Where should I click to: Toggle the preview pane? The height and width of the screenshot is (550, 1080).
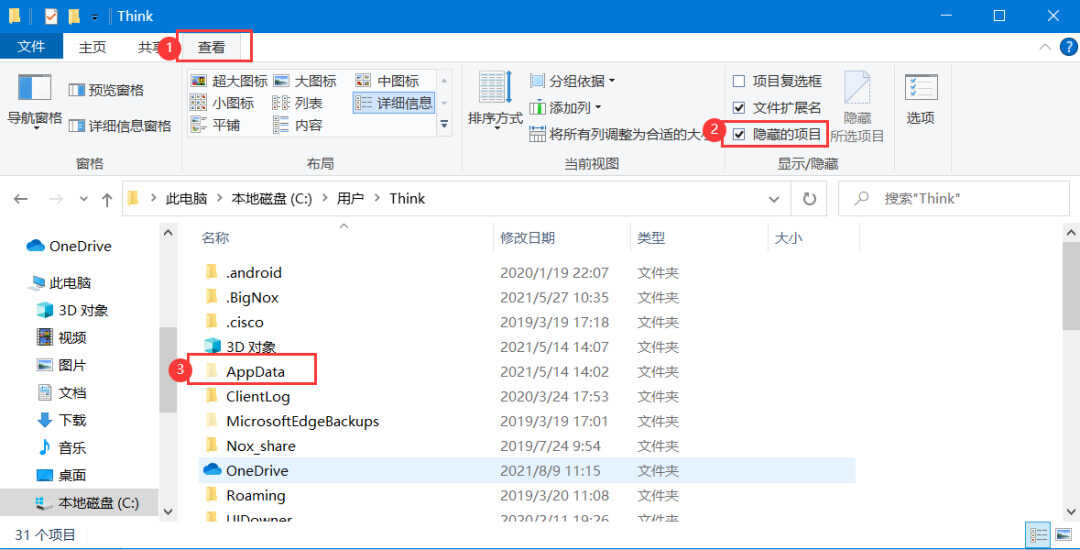[x=106, y=90]
